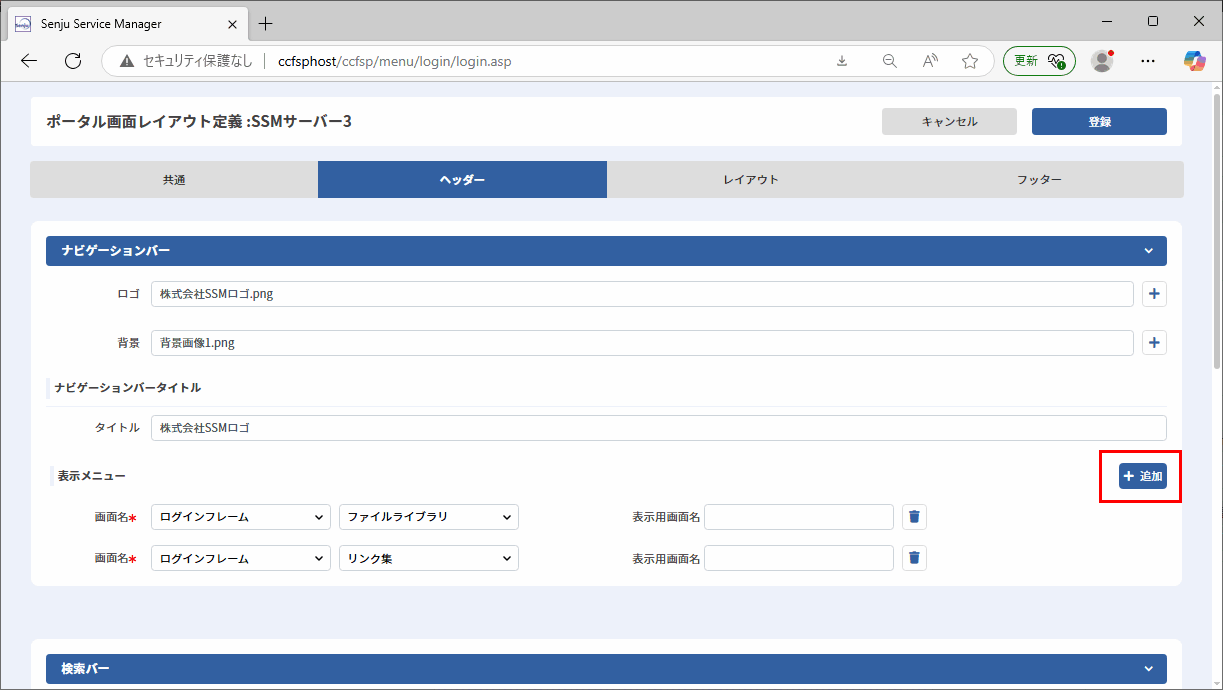Screen dimensions: 1223x690
Task: Click the ナビゲーションバータイトル heading
Action: click(128, 387)
